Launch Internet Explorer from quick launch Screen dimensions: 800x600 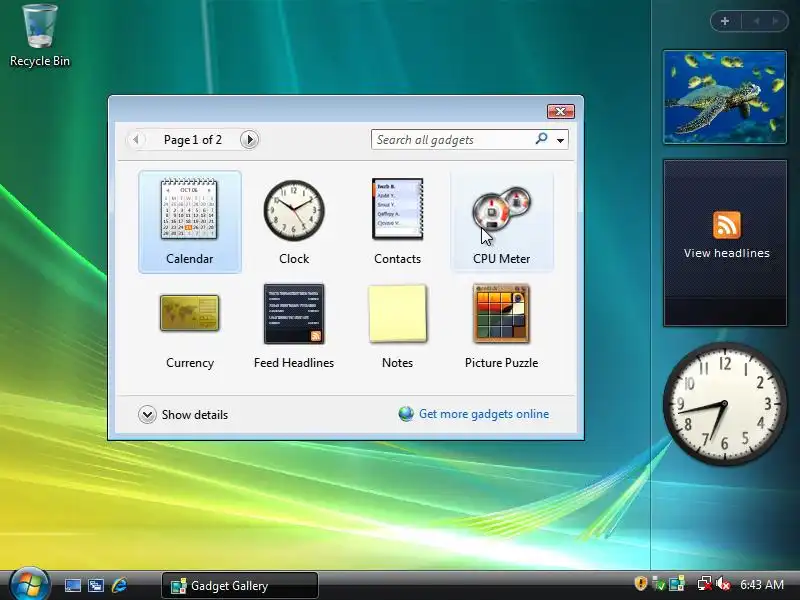(119, 585)
